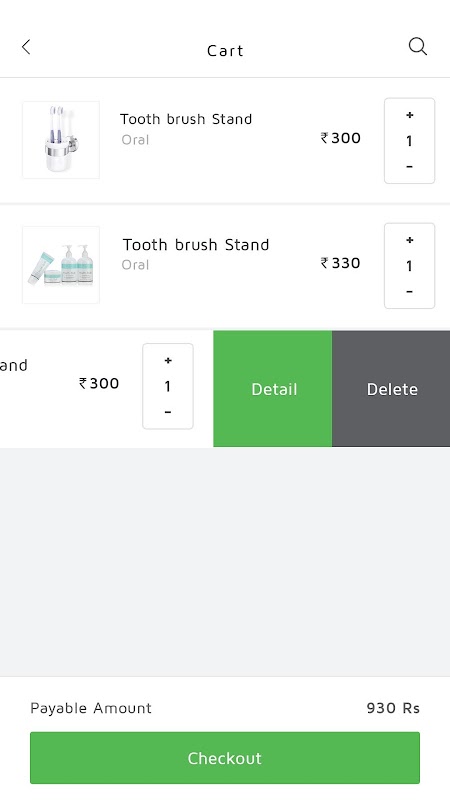450x800 pixels.
Task: Increase quantity of the ₹330 item
Action: (x=409, y=240)
